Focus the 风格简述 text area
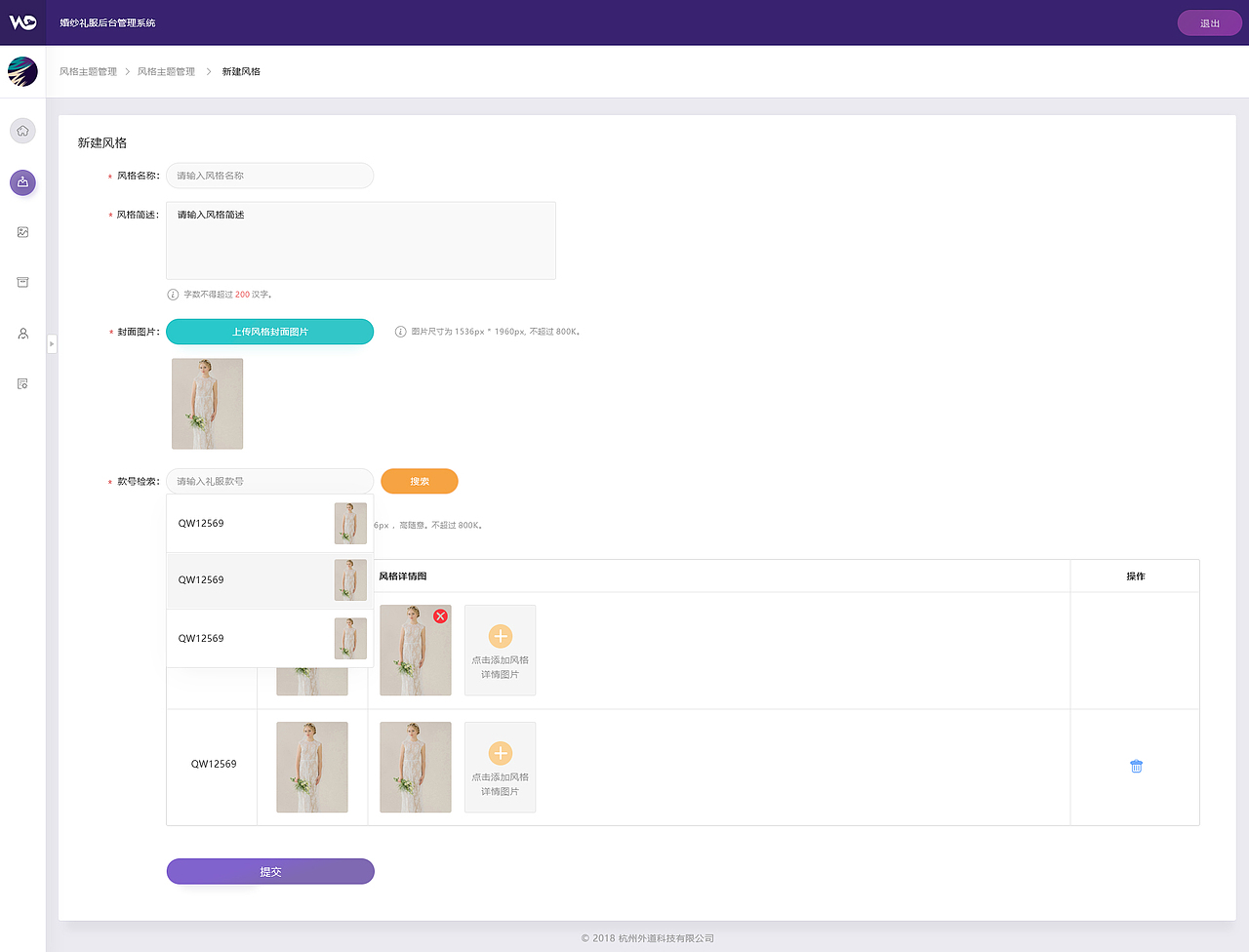 click(361, 241)
